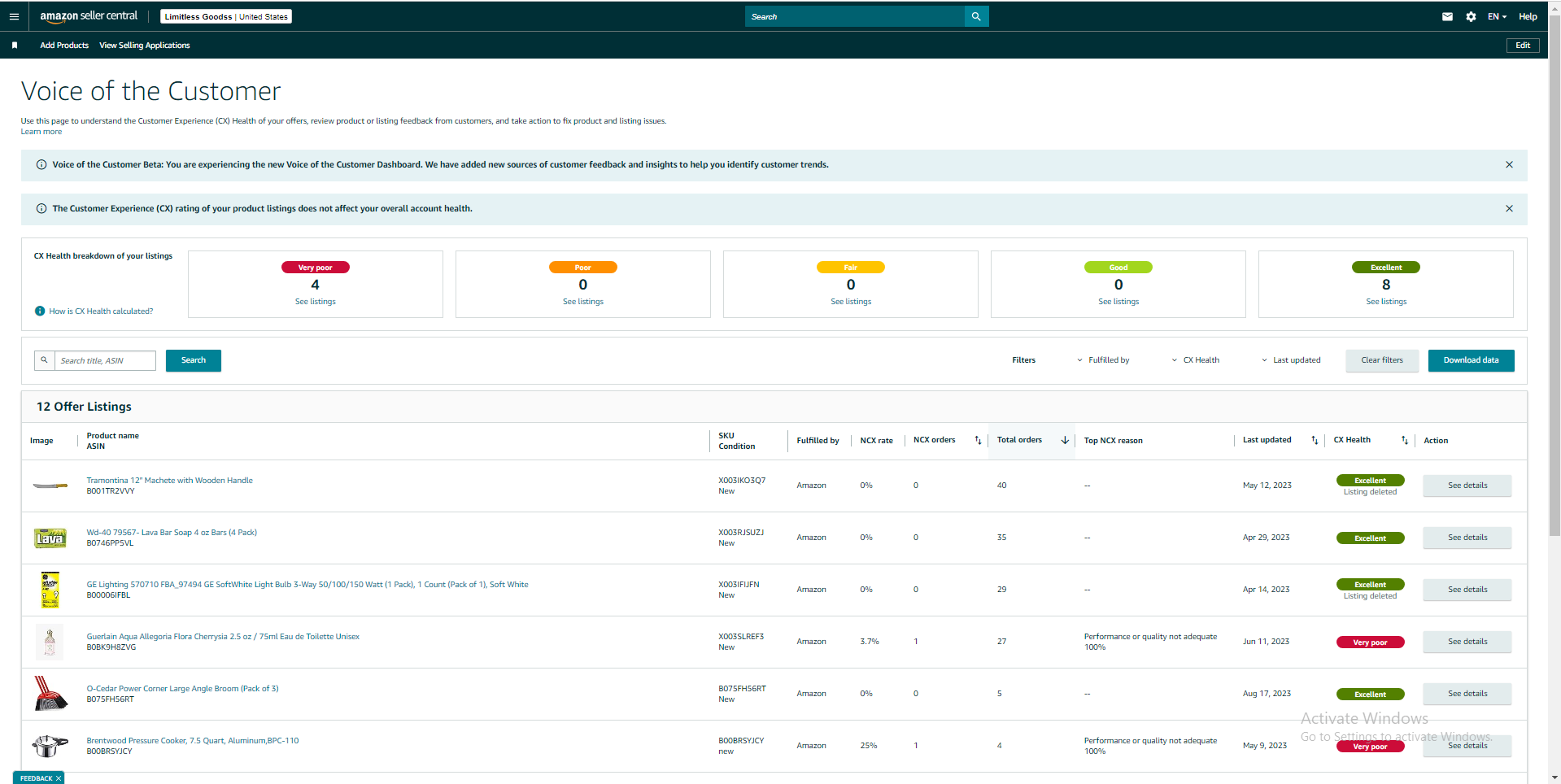
Task: Open Tramontina 12" Machete product link
Action: pos(169,481)
